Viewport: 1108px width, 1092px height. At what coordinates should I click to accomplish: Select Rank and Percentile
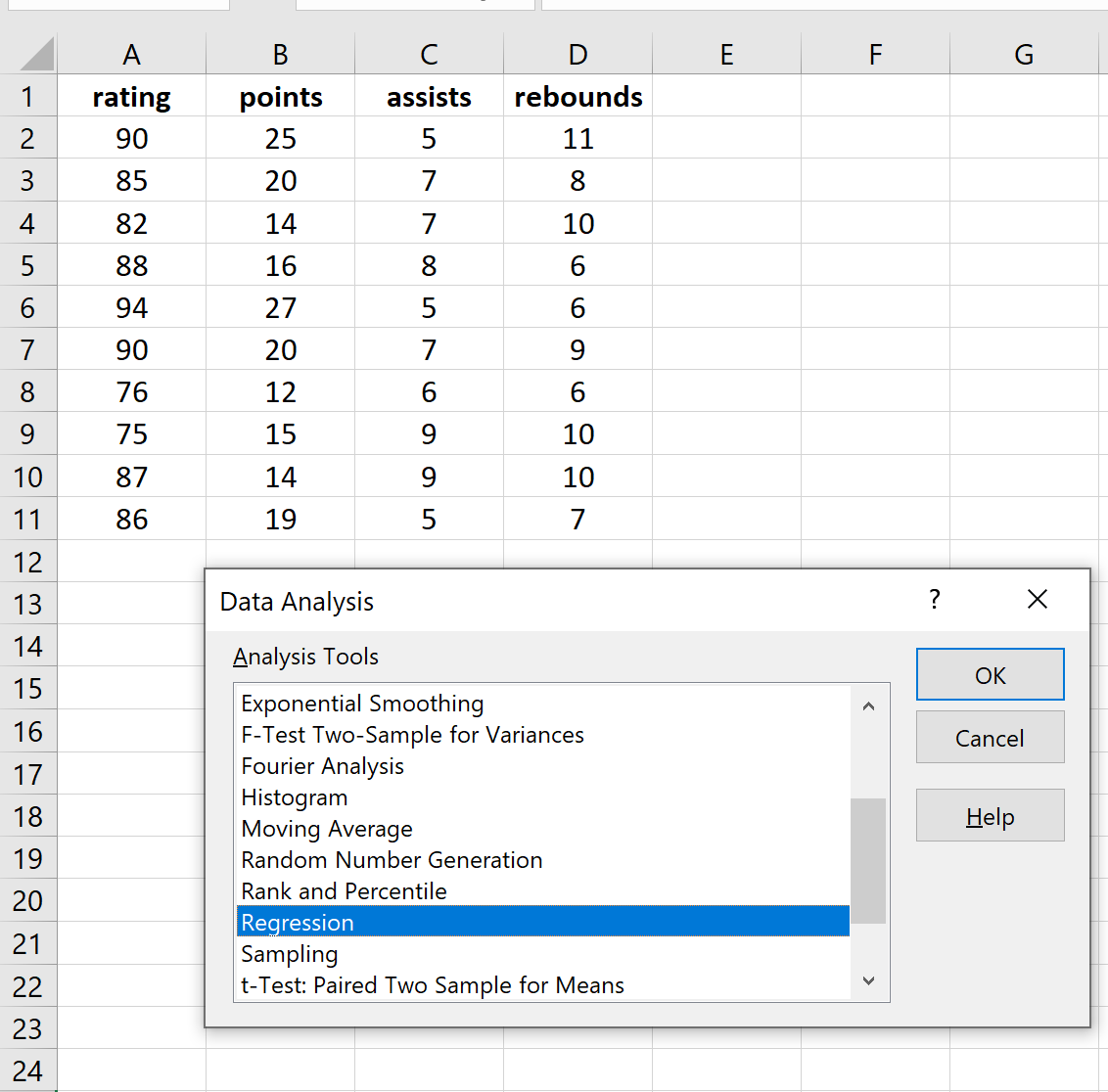pos(542,890)
